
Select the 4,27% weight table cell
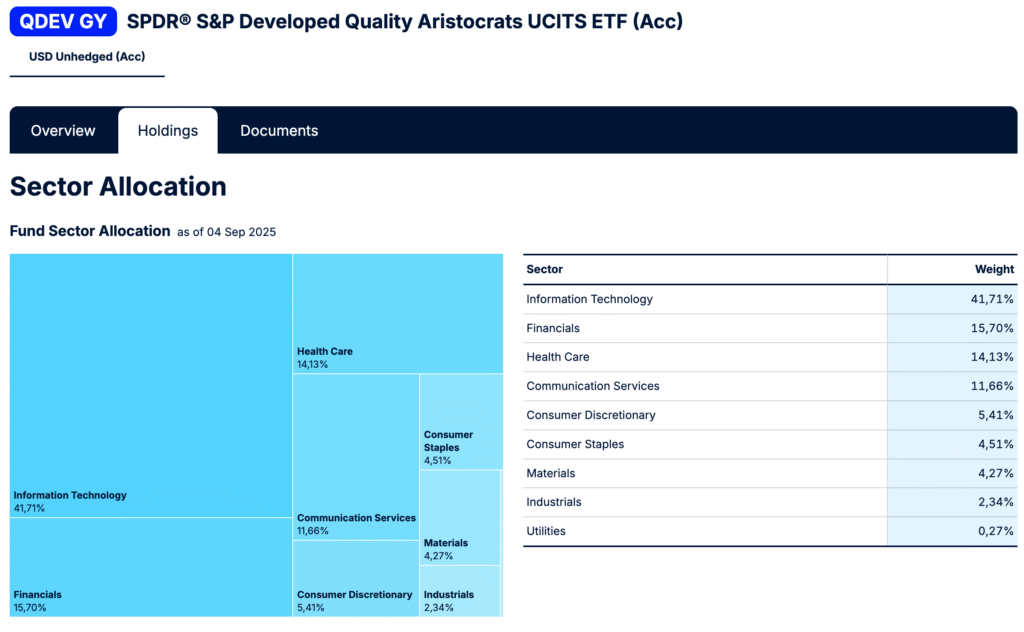click(x=952, y=473)
